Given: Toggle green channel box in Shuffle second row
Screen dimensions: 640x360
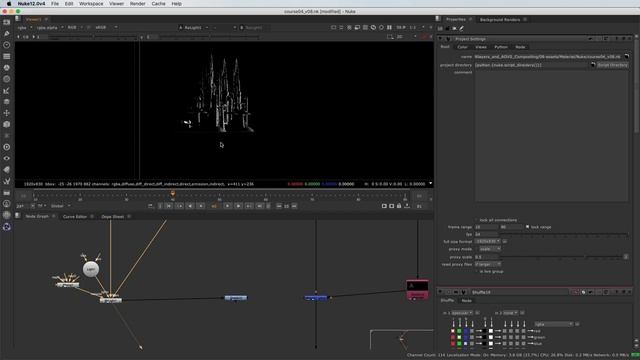Looking at the screenshot, I should click(x=459, y=338).
